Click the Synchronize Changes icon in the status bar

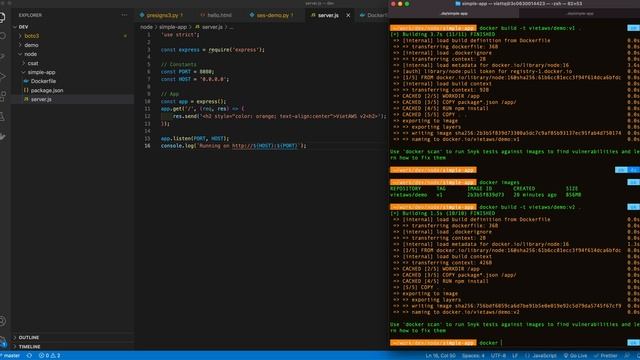[x=29, y=356]
